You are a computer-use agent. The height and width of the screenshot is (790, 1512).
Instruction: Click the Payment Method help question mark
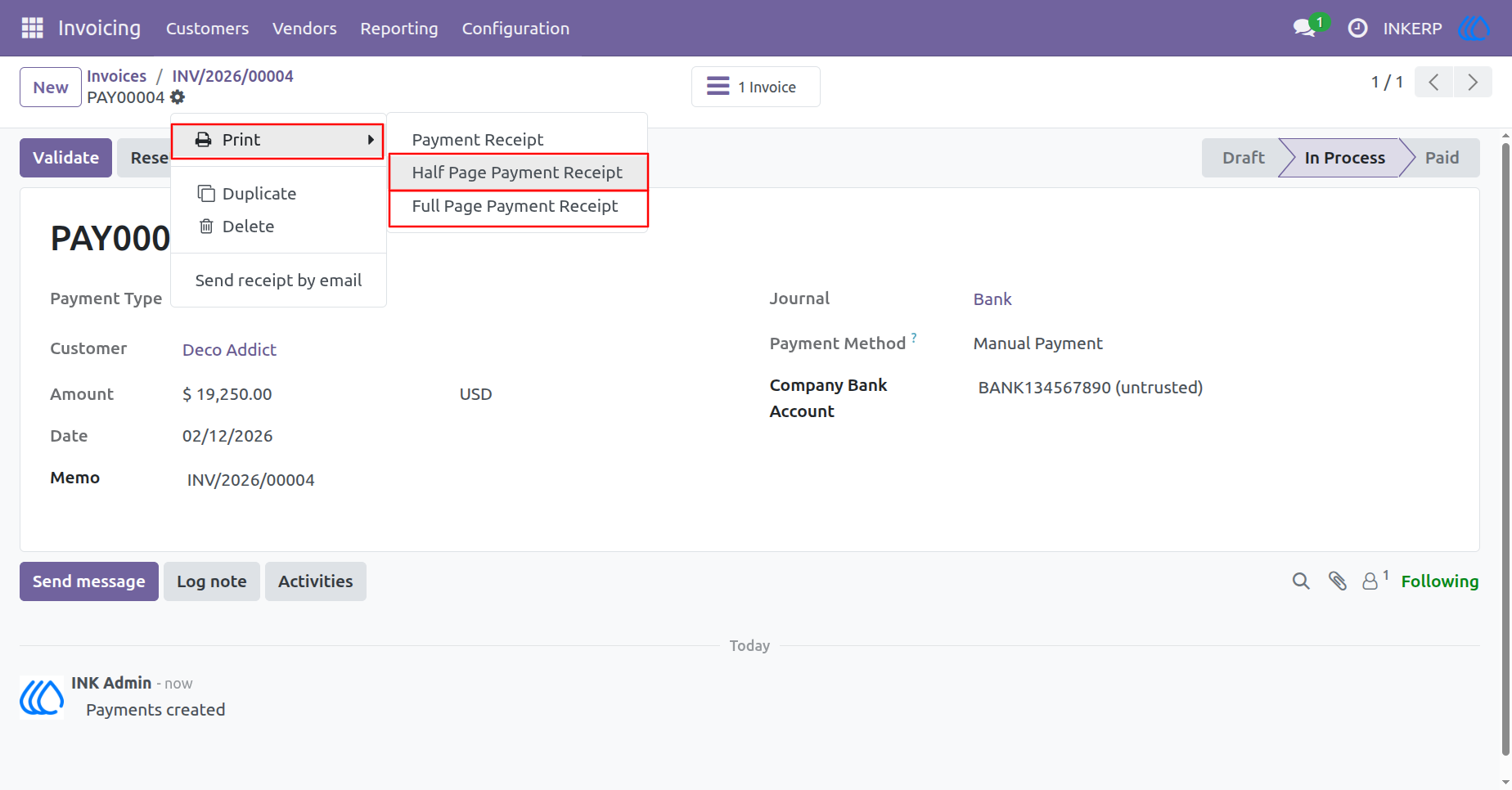[x=914, y=337]
